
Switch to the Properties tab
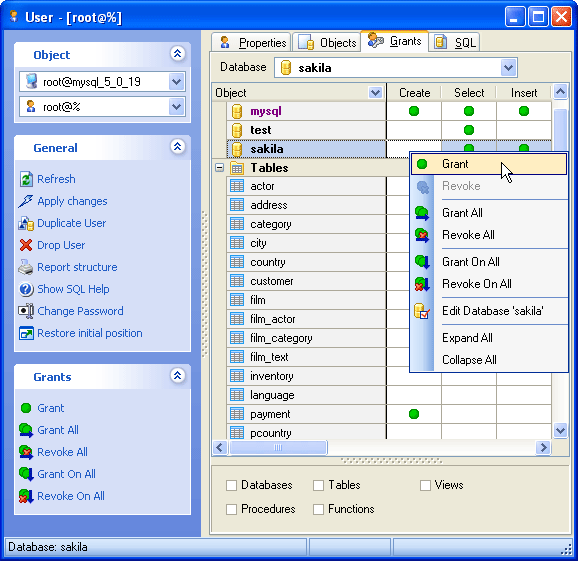pyautogui.click(x=252, y=43)
